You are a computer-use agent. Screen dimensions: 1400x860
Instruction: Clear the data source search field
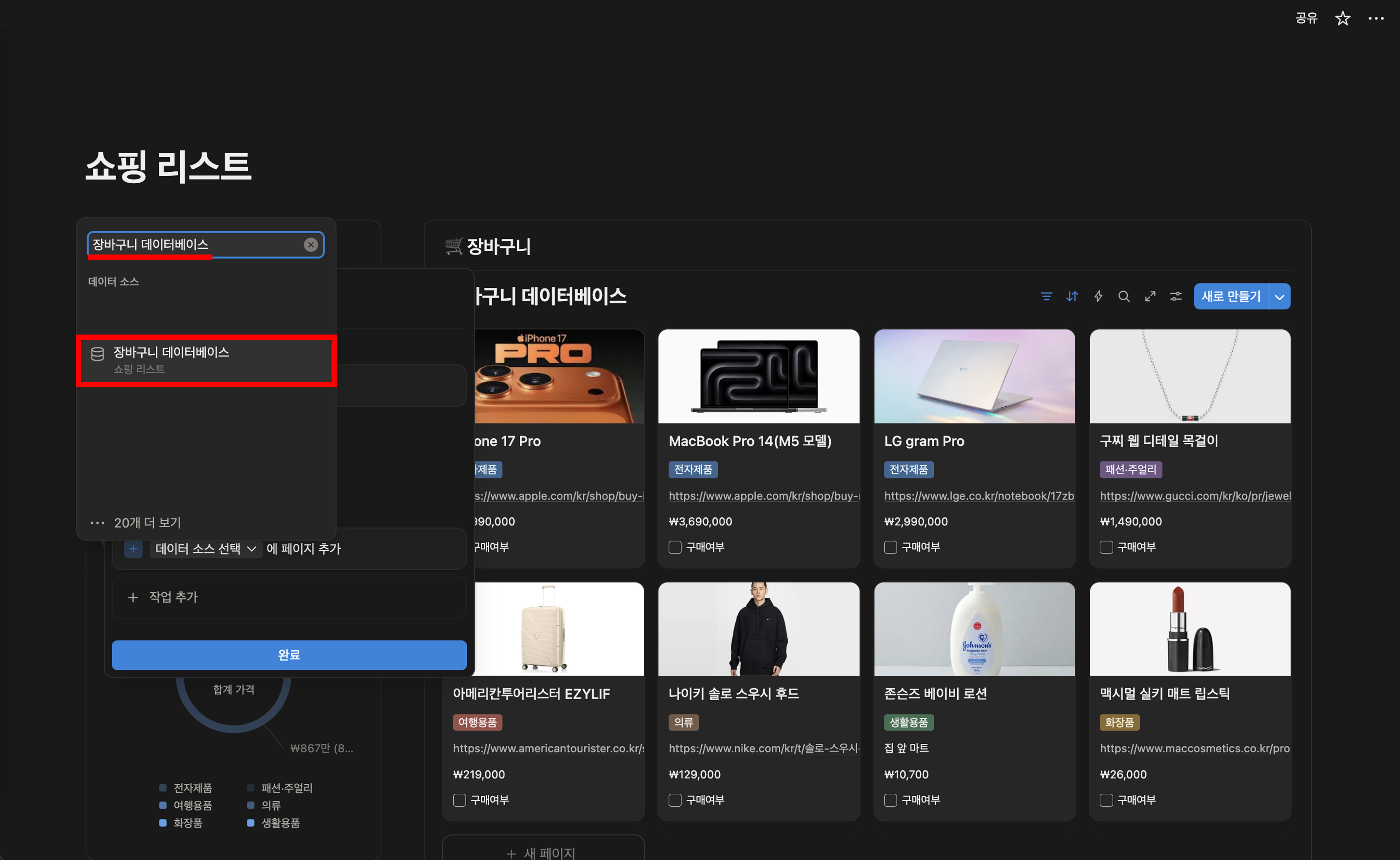click(311, 245)
